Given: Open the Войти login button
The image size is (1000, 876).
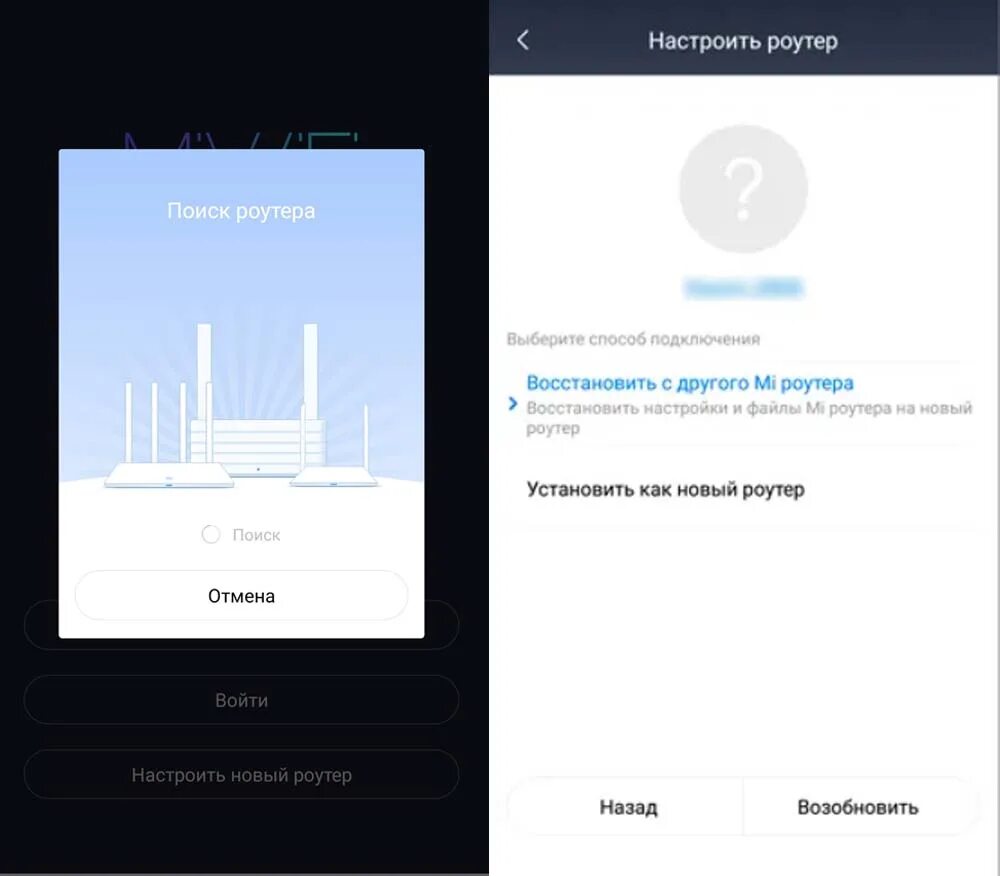Looking at the screenshot, I should click(x=241, y=700).
